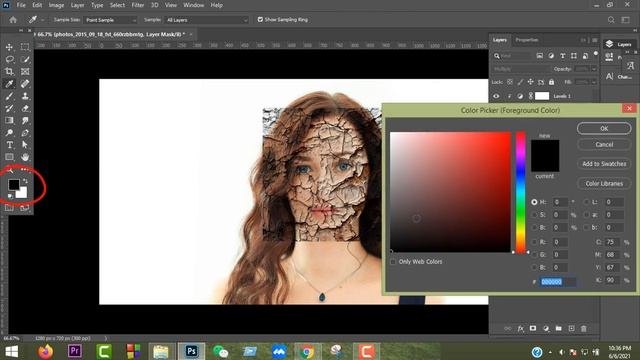Select the L lightness radio button

click(587, 202)
